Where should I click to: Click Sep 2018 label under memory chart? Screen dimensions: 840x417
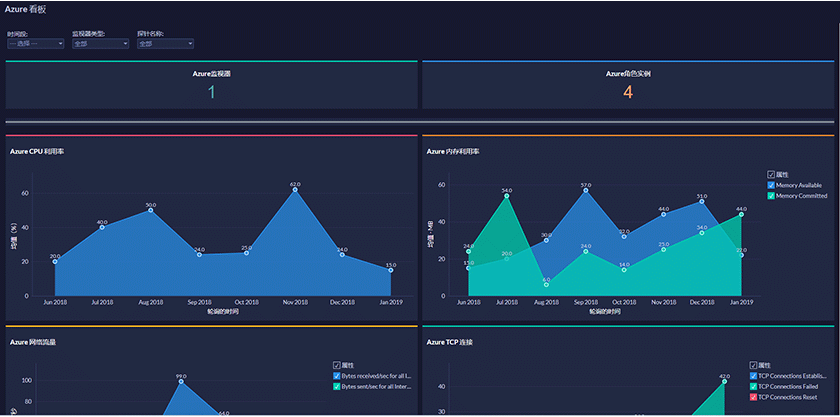click(x=586, y=302)
